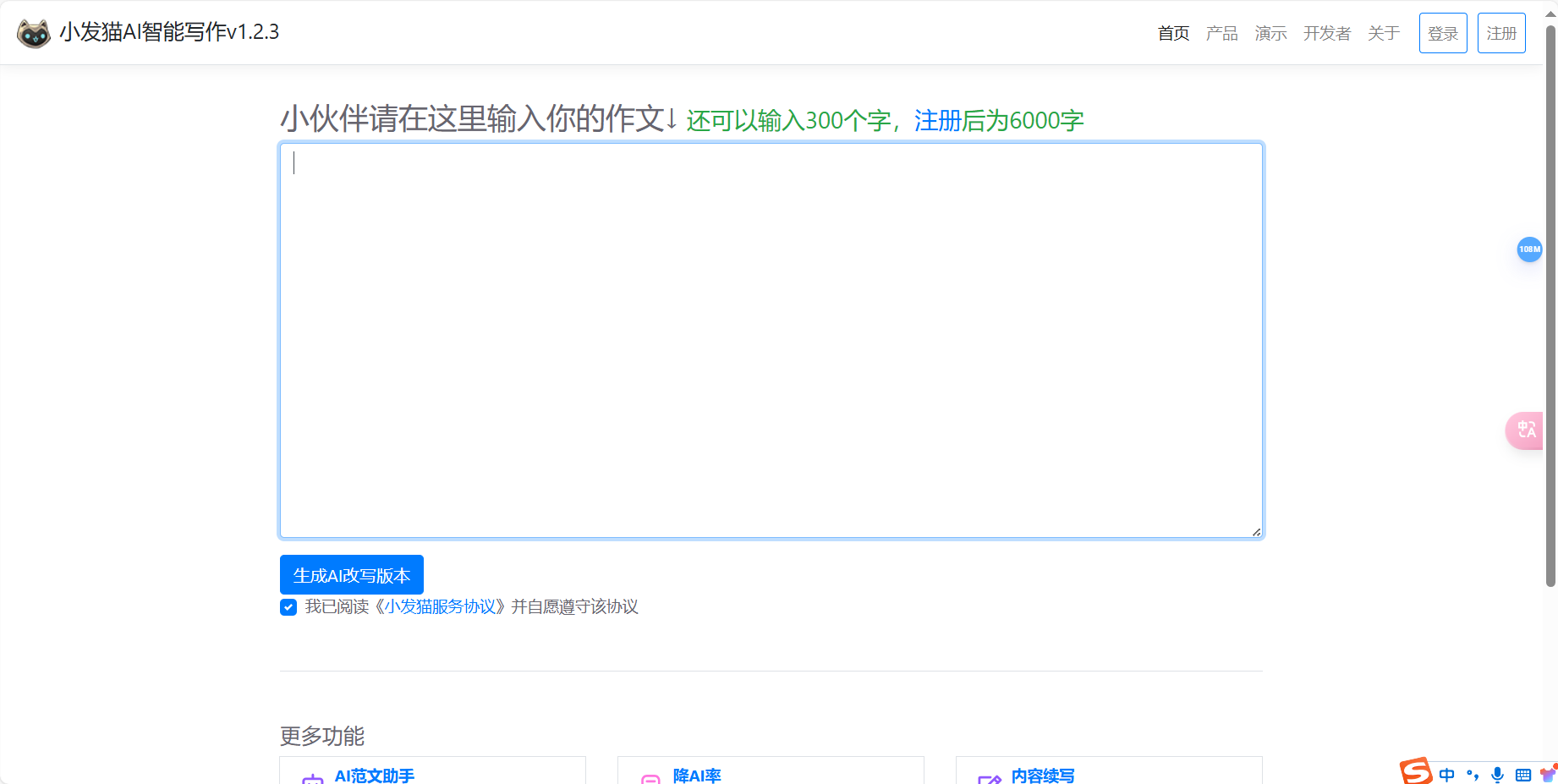Click the 生成AI改写版本 button
Viewport: 1558px width, 784px height.
pyautogui.click(x=351, y=575)
